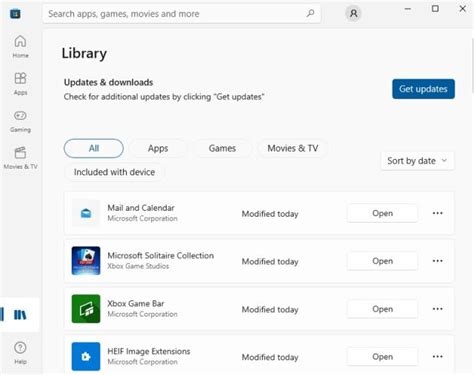Click the Mail and Calendar app icon

(x=86, y=213)
